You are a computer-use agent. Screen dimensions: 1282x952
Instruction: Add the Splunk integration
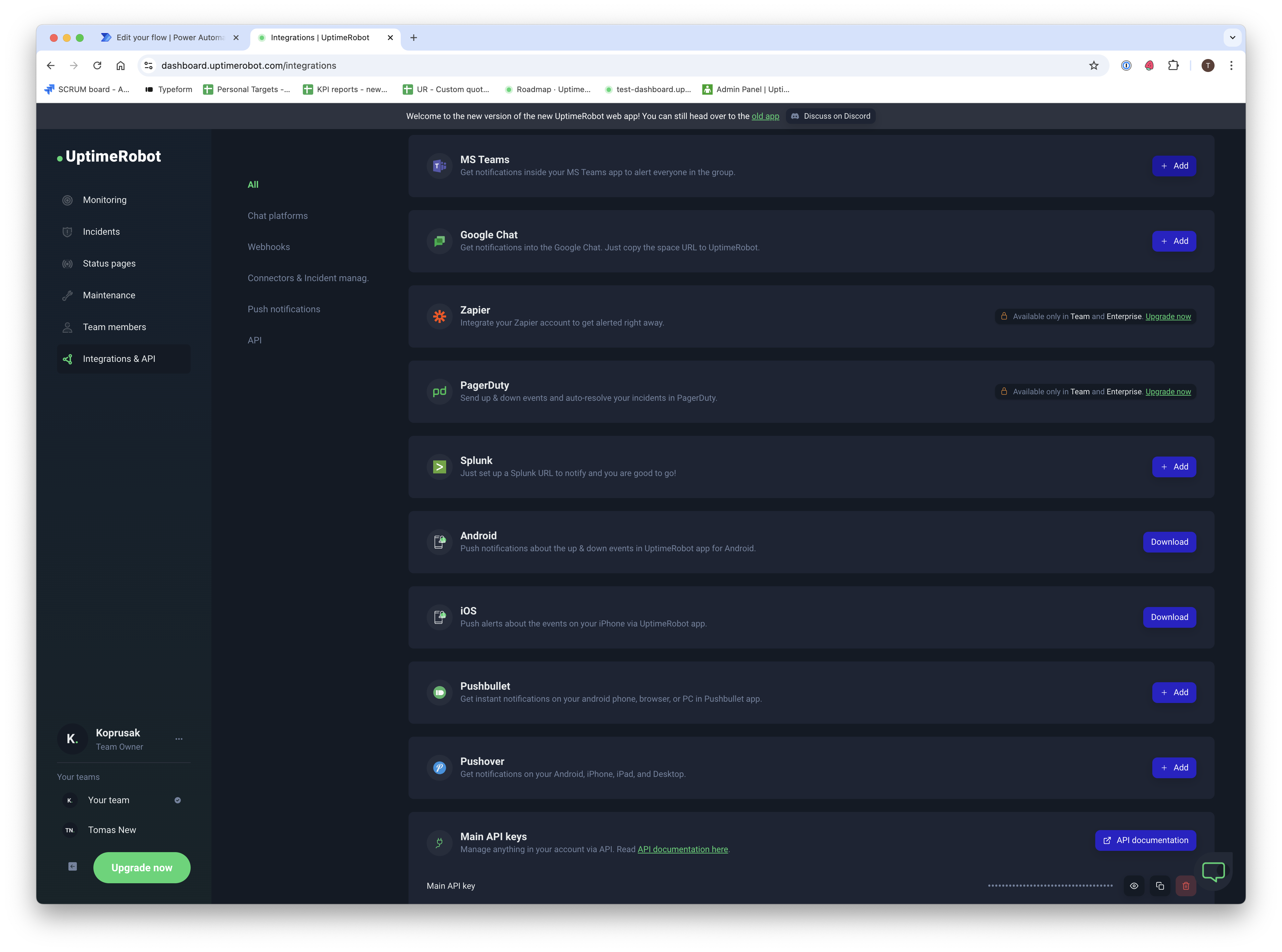[1174, 467]
